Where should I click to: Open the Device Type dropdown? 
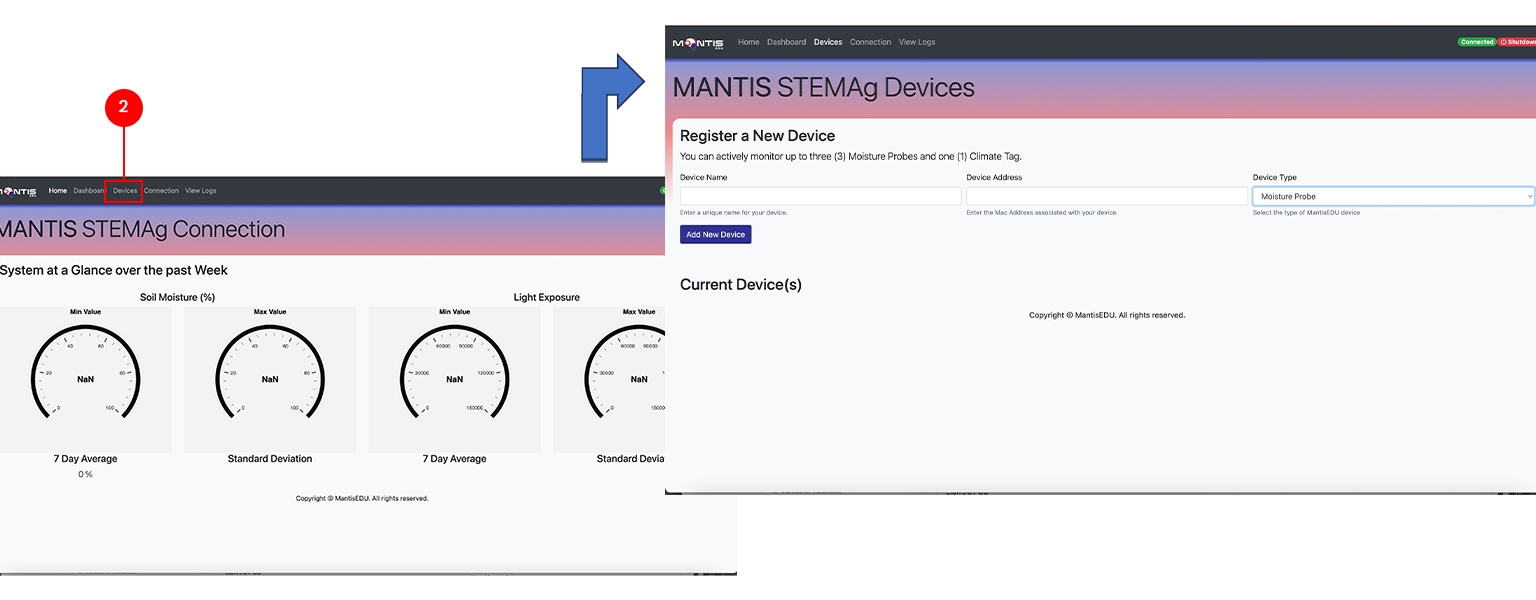click(x=1392, y=197)
